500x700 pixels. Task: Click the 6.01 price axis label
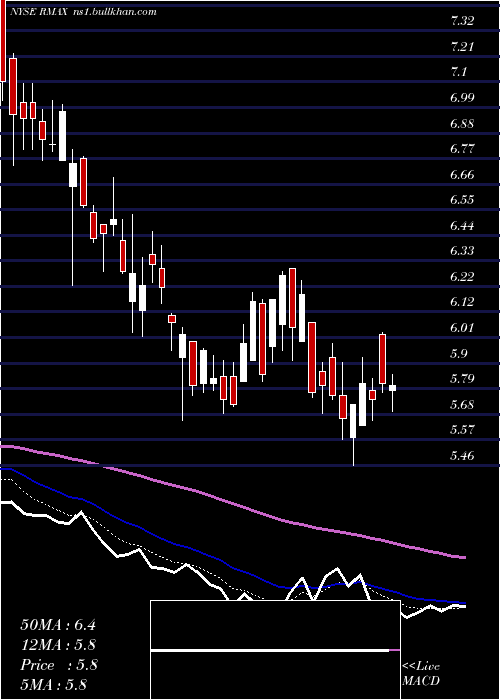tap(462, 328)
